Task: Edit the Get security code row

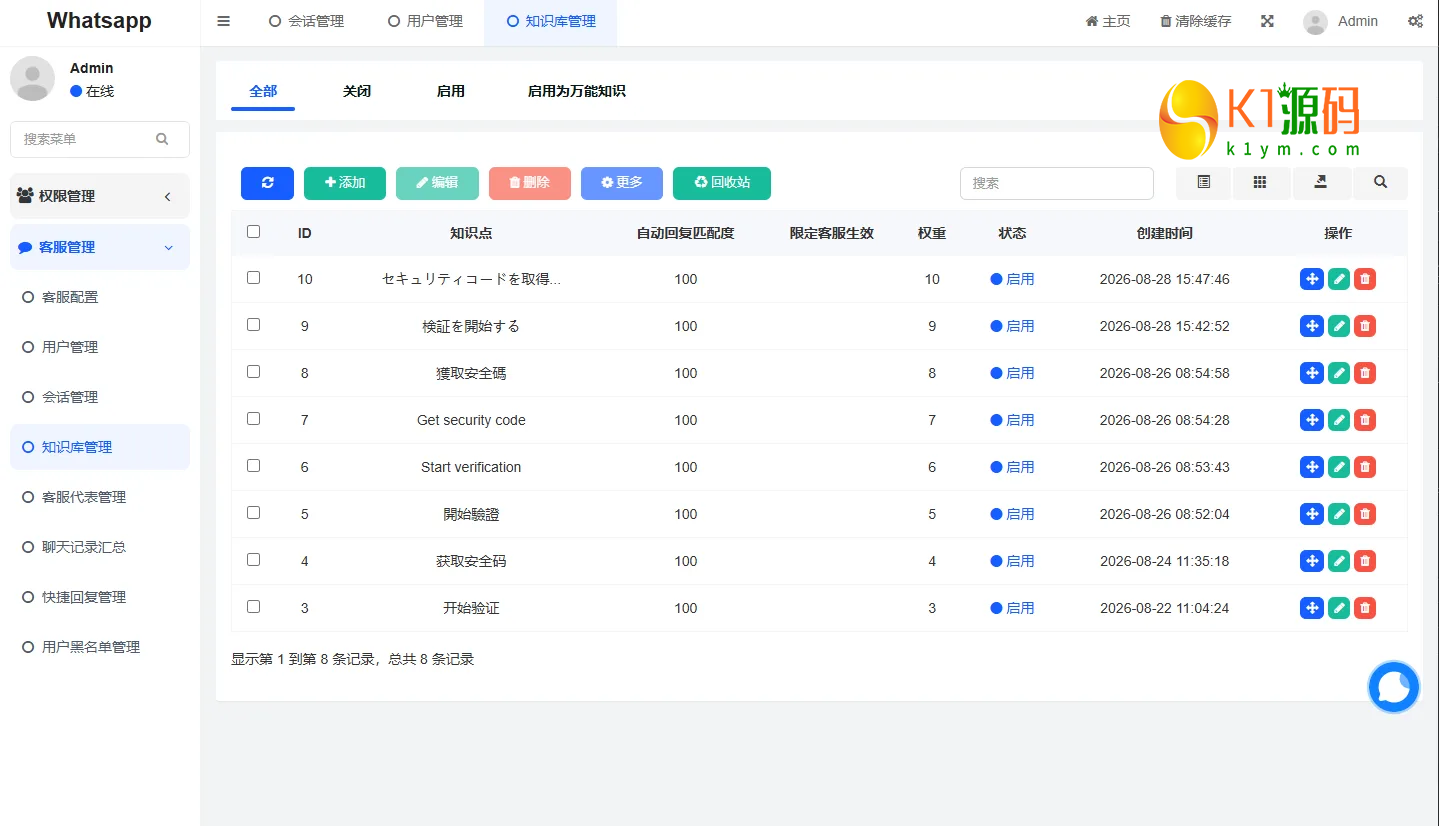Action: coord(1339,420)
